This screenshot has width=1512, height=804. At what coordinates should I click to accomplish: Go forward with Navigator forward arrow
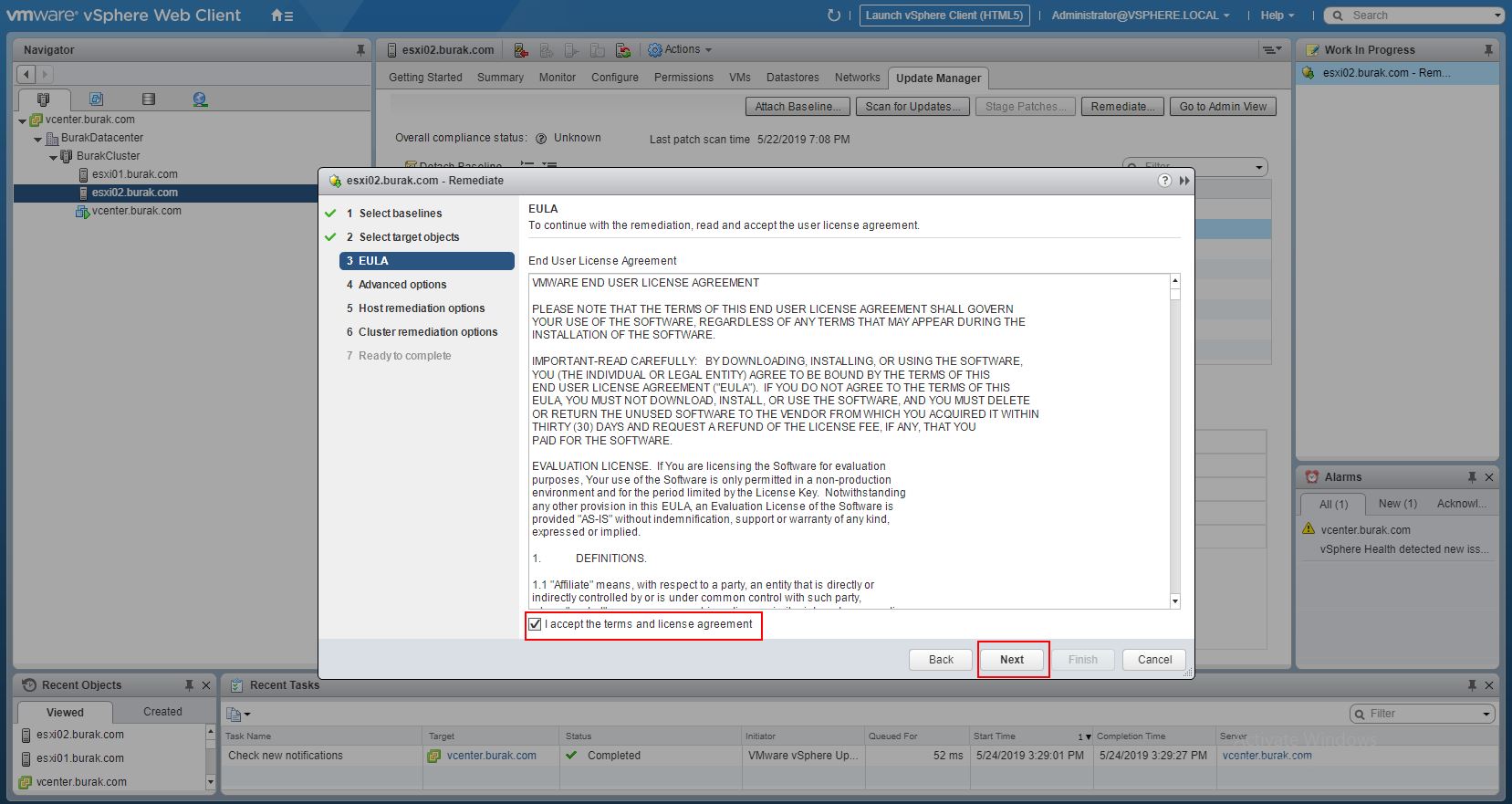click(x=44, y=74)
